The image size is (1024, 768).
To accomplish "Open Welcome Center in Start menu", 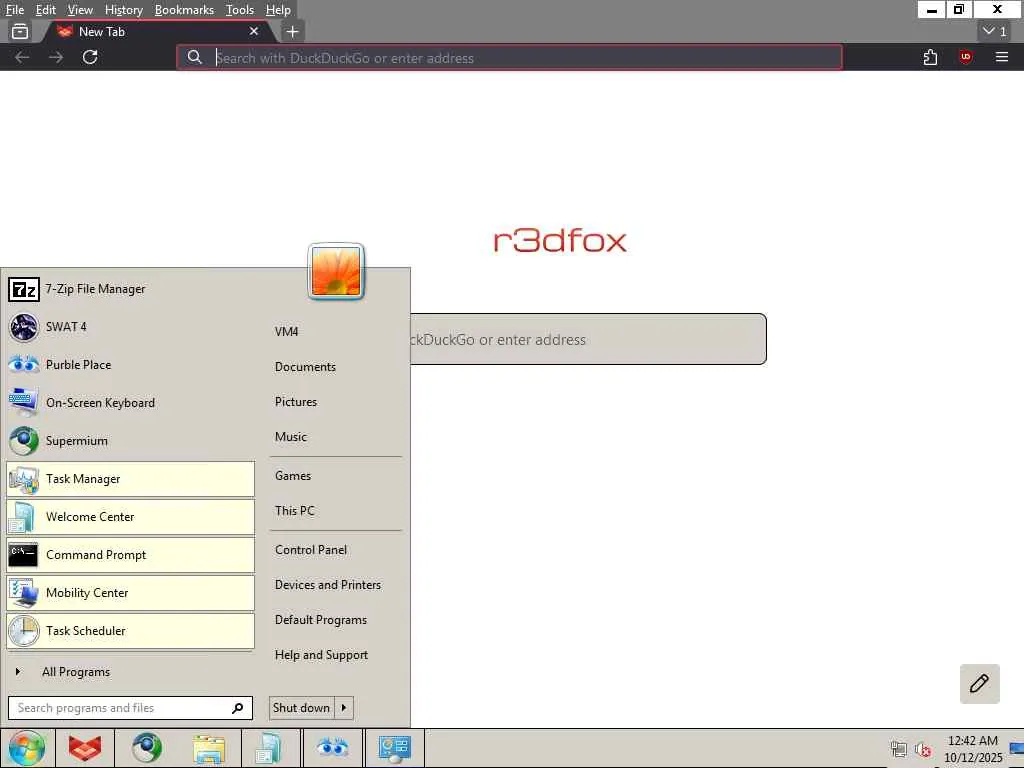I will [130, 517].
